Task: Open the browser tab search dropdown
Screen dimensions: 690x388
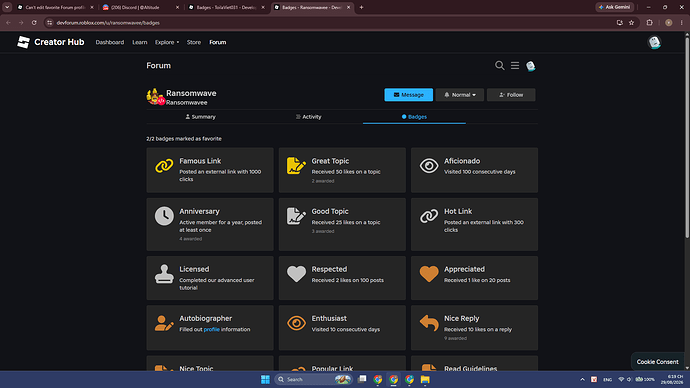Action: click(x=7, y=7)
